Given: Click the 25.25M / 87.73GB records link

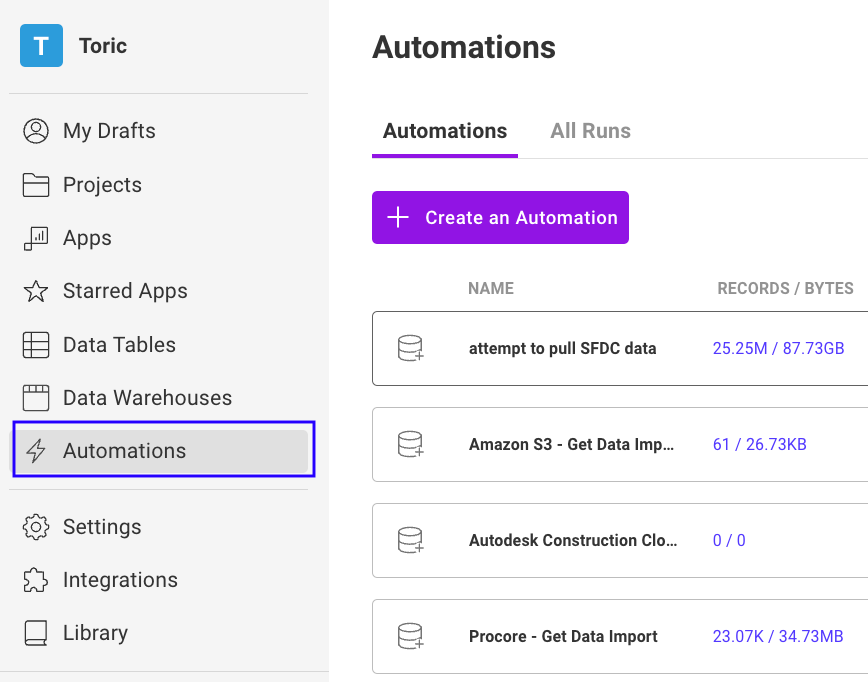Looking at the screenshot, I should point(778,348).
